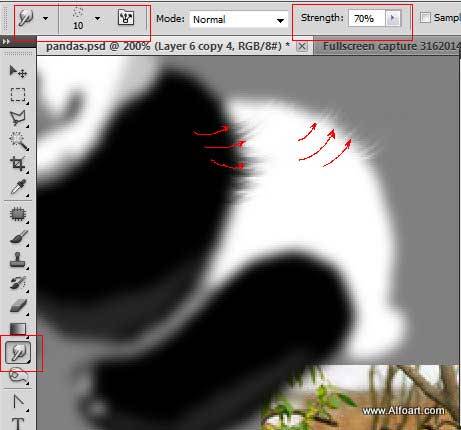461x430 pixels.
Task: Pick the Eyedropper tool
Action: point(18,187)
